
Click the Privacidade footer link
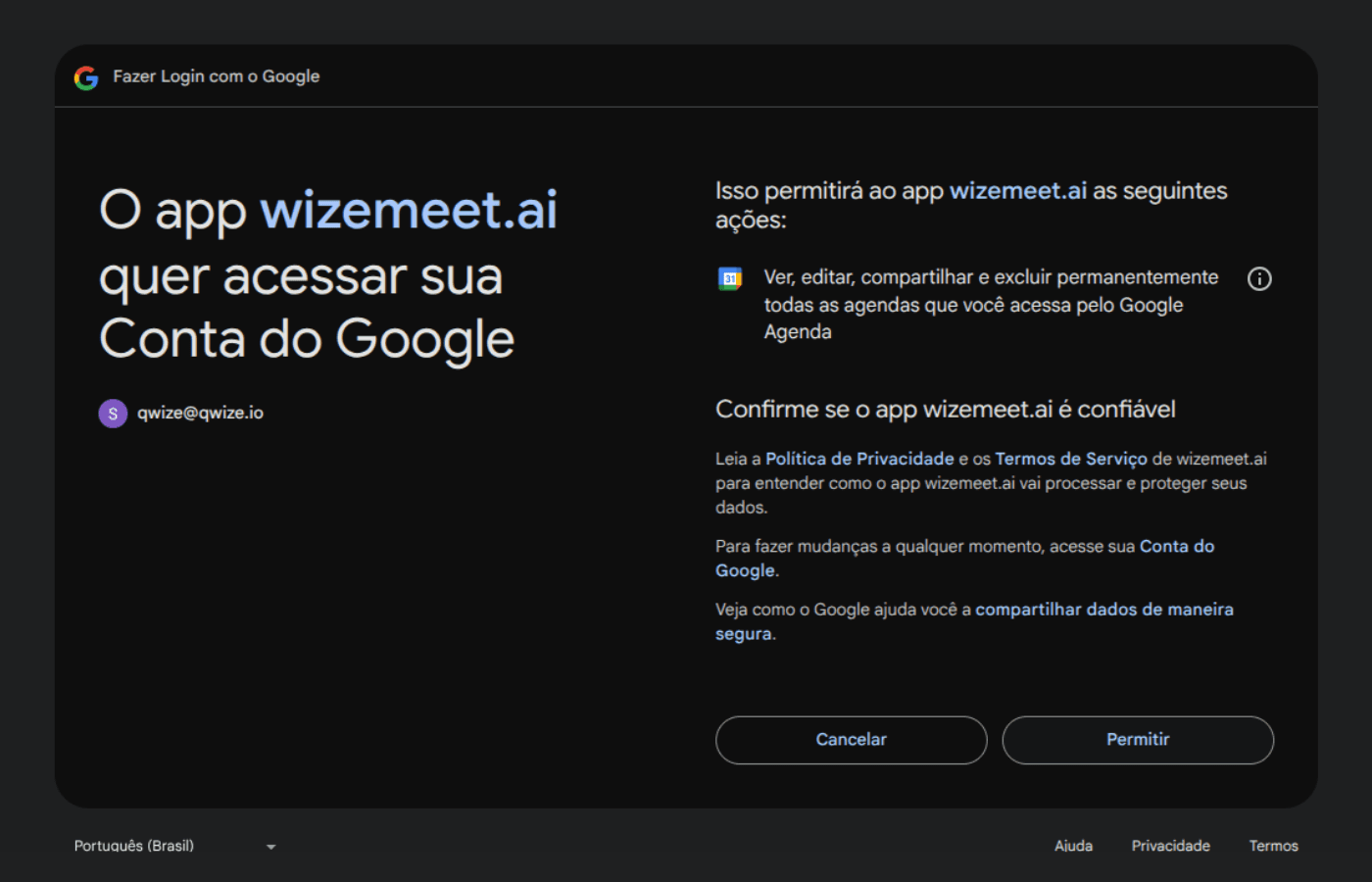(x=1170, y=846)
